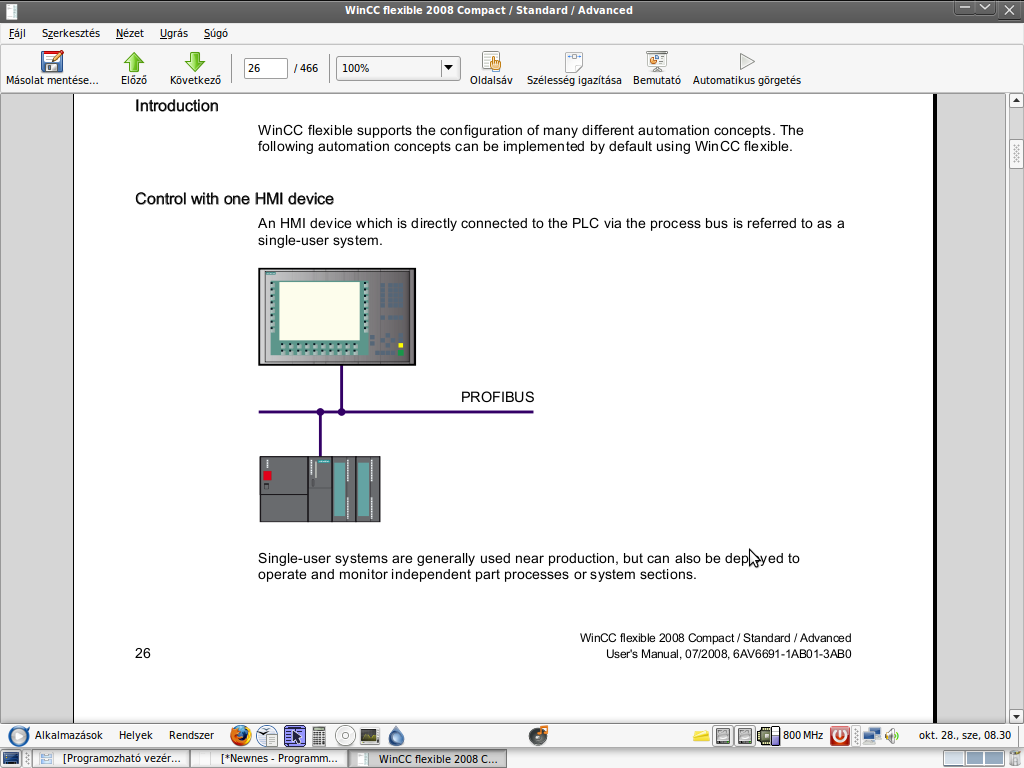Open the Ugrás menu
Screen dimensions: 1024x768
[x=174, y=33]
